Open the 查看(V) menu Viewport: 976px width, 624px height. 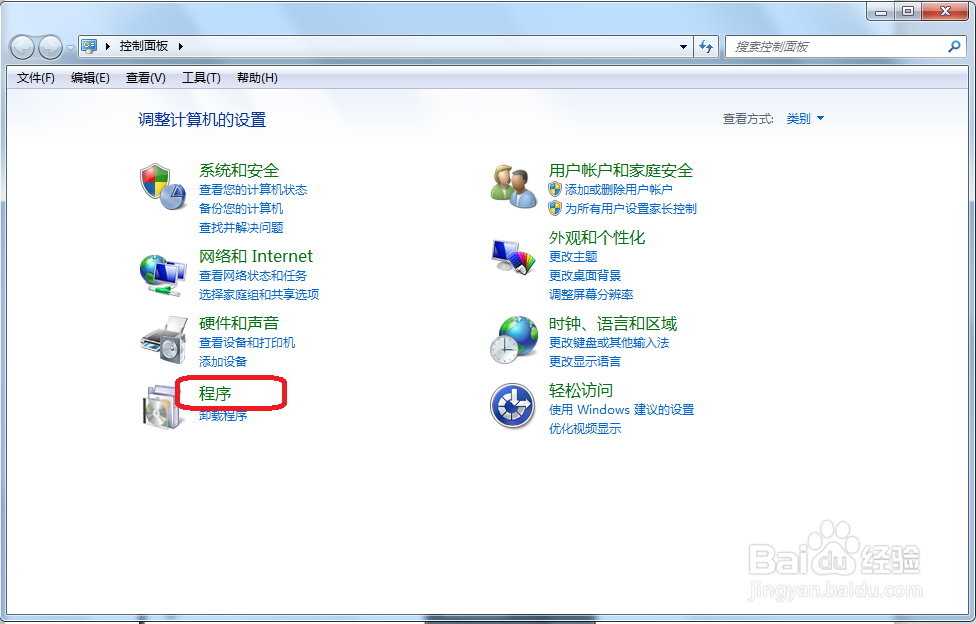(x=146, y=78)
